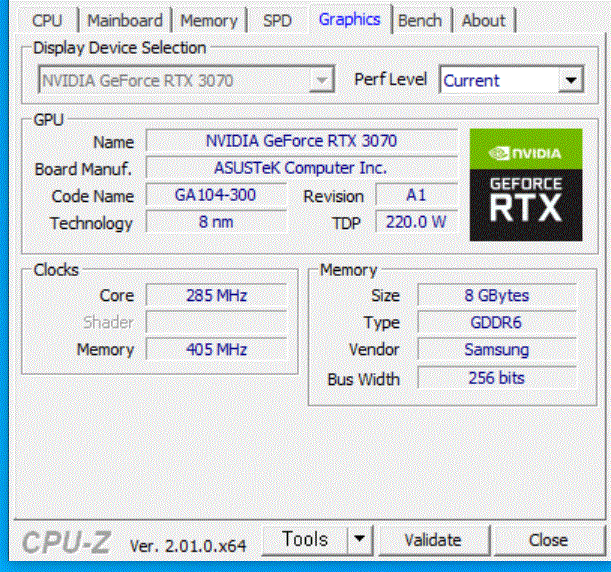Click the GPU Name field value
Image resolution: width=611 pixels, height=572 pixels.
click(301, 141)
